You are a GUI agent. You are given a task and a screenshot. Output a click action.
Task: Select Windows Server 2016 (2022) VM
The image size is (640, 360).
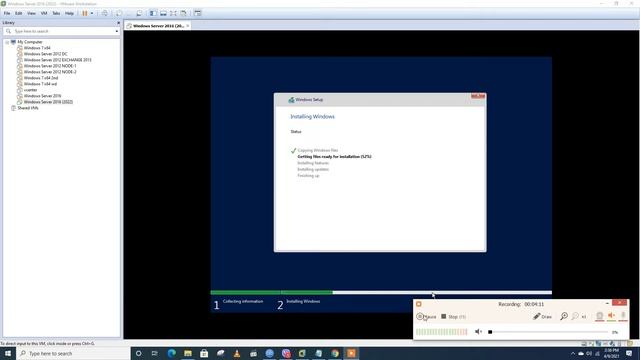pos(48,102)
